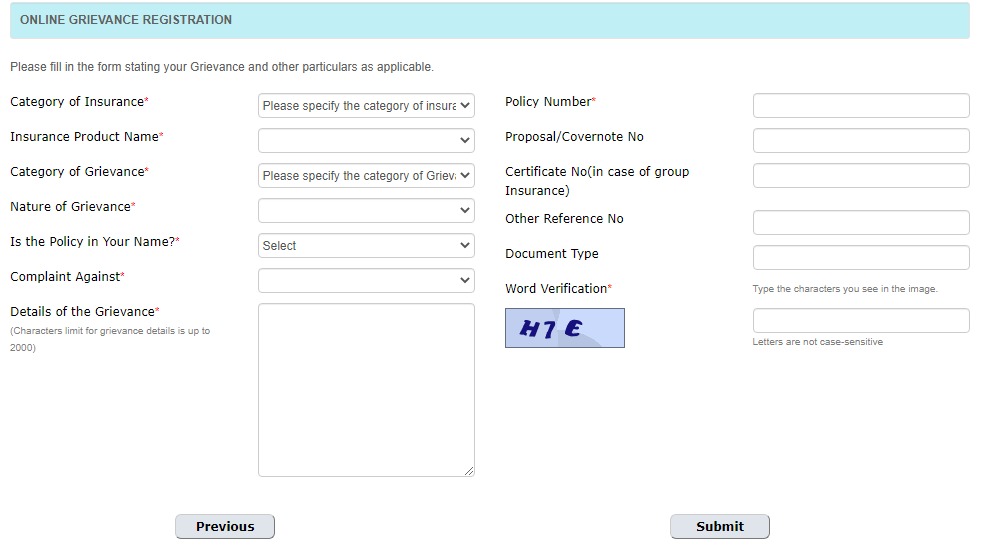Click the Details of the Grievance text area

click(366, 390)
